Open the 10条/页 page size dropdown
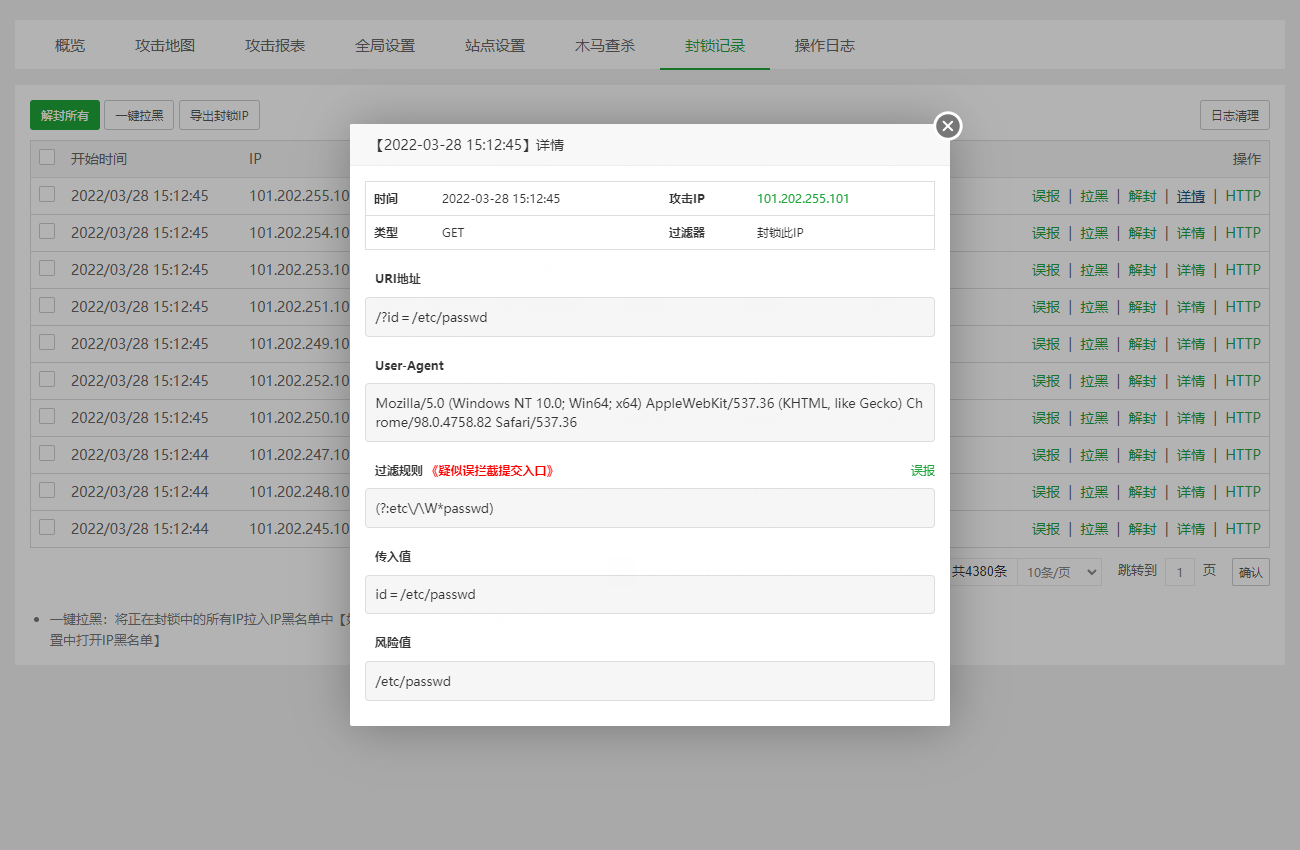 1059,572
